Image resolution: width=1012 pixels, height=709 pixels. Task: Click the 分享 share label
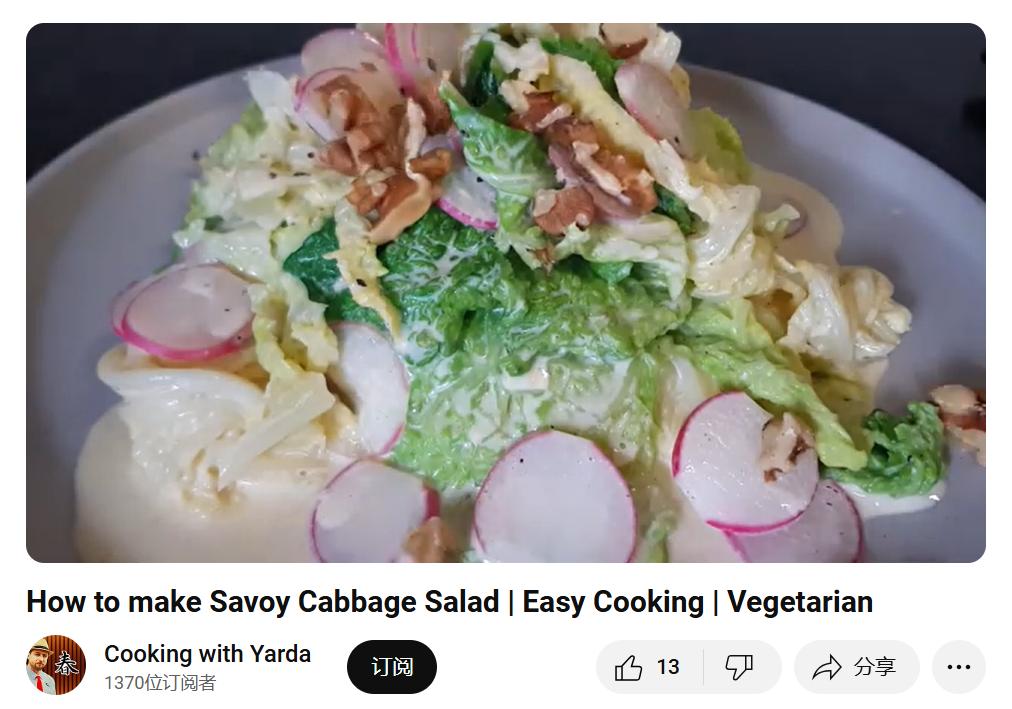[x=875, y=667]
